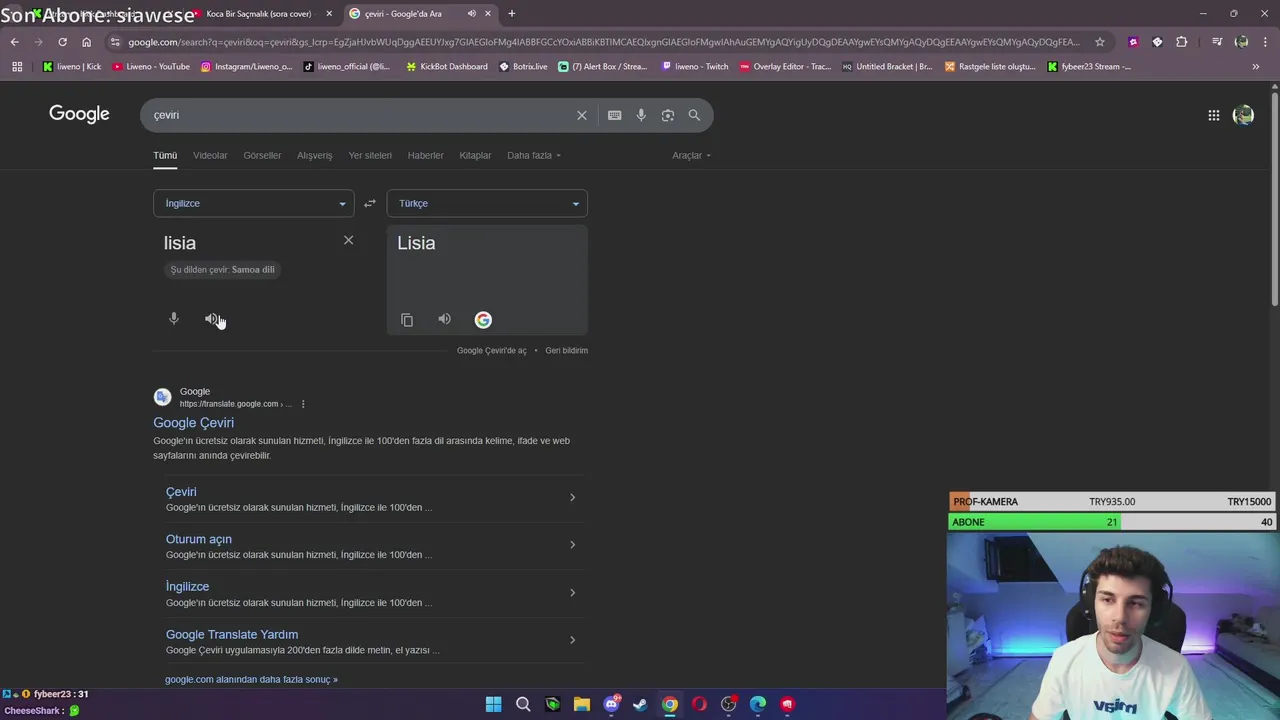Click the translate by voice microphone

pos(174,319)
